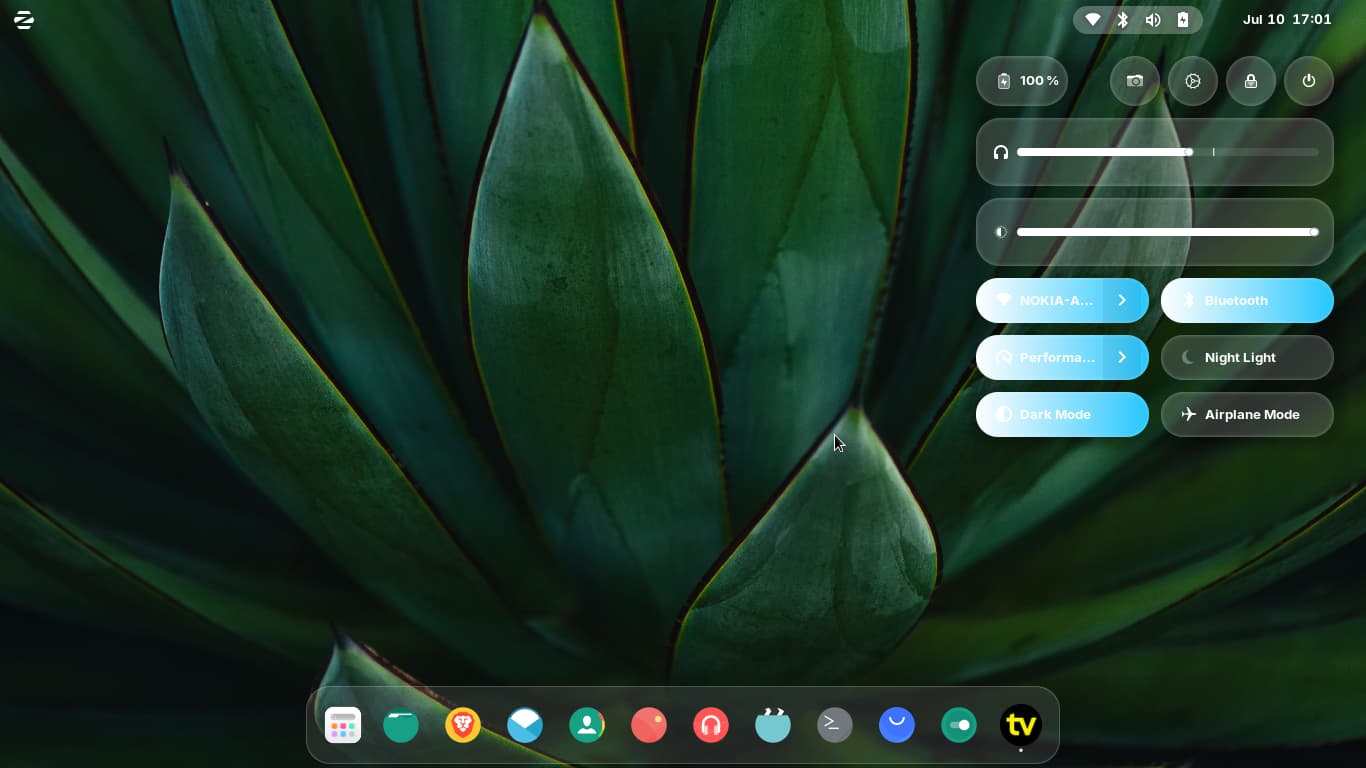Launch the red circle app in the dock
This screenshot has height=768, width=1366.
[649, 725]
